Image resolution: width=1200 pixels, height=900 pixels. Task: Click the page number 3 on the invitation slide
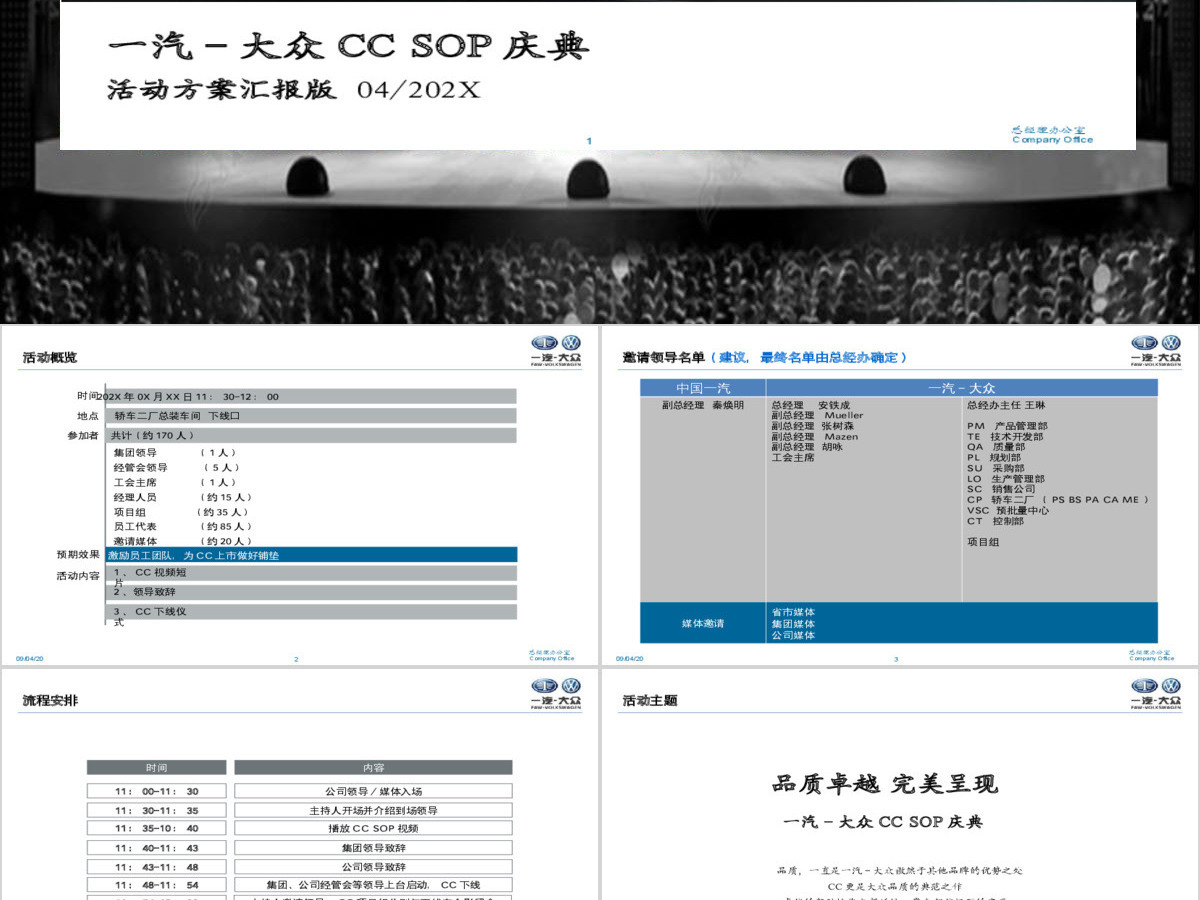[896, 659]
